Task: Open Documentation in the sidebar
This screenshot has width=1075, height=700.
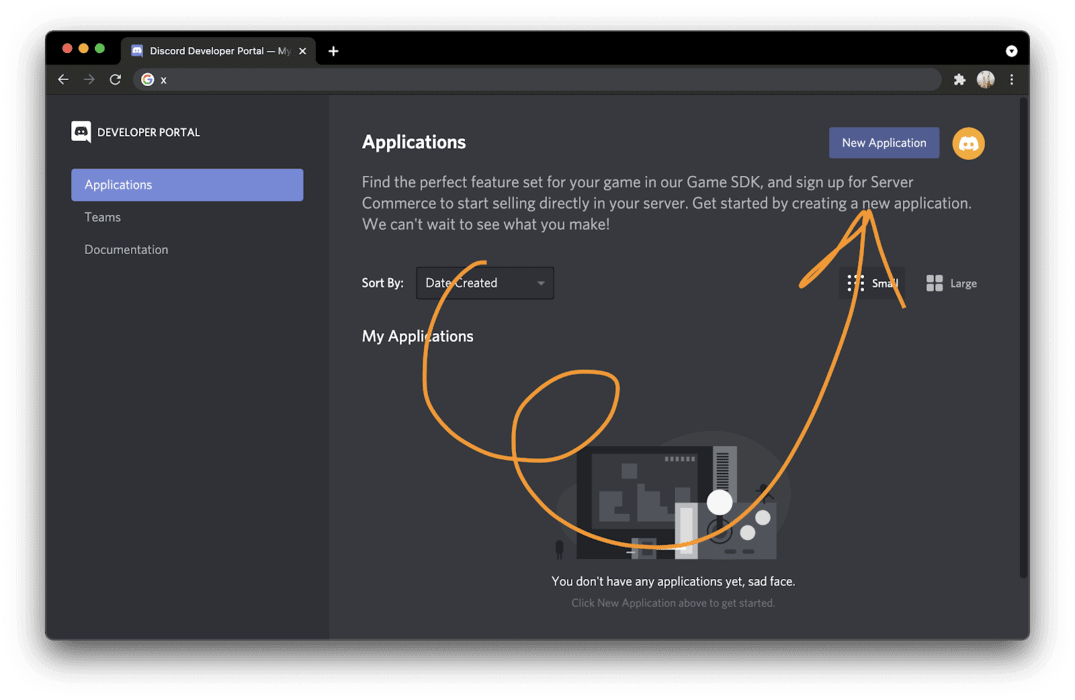Action: pos(126,250)
